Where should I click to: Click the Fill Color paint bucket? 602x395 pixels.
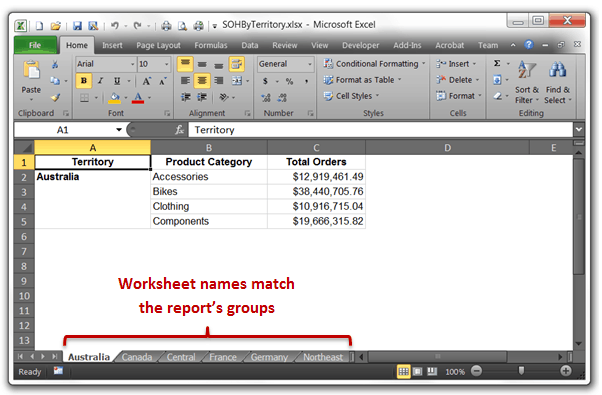tap(114, 98)
